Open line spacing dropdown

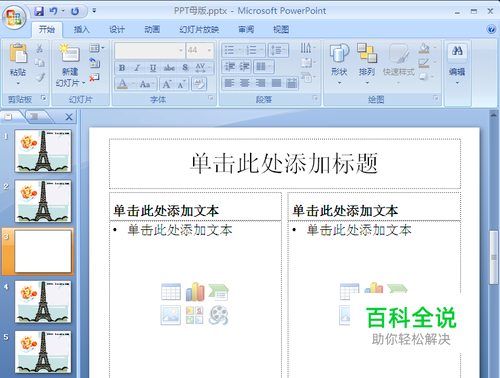point(278,50)
